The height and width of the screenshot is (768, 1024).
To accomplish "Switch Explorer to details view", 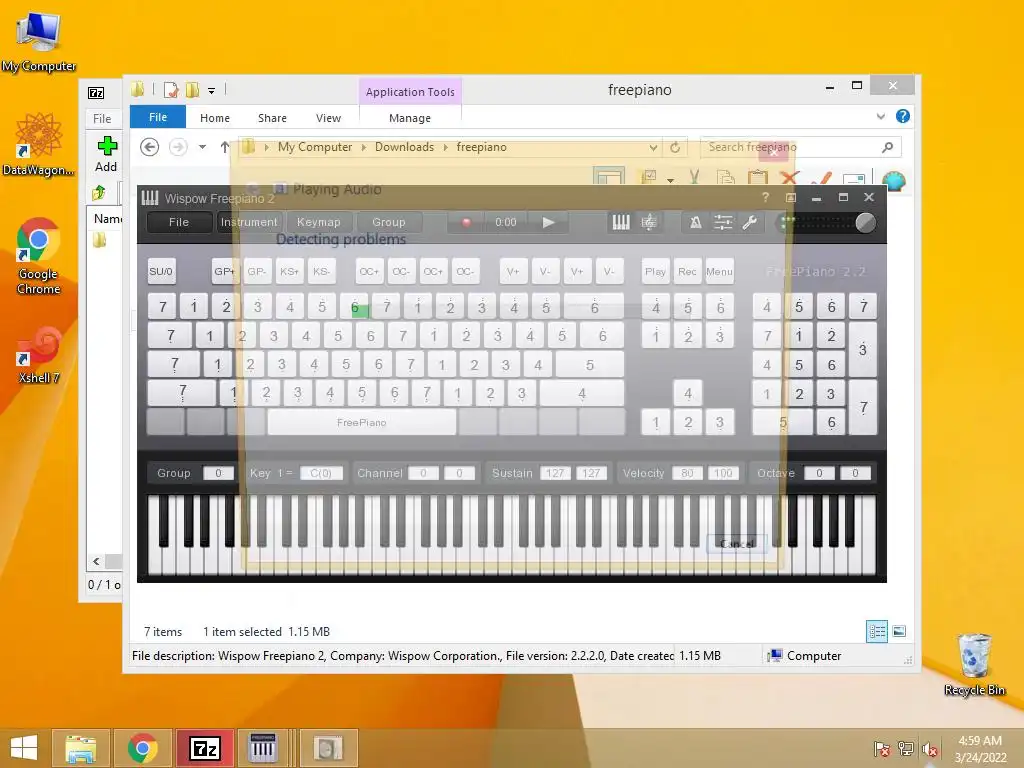I will tap(876, 632).
